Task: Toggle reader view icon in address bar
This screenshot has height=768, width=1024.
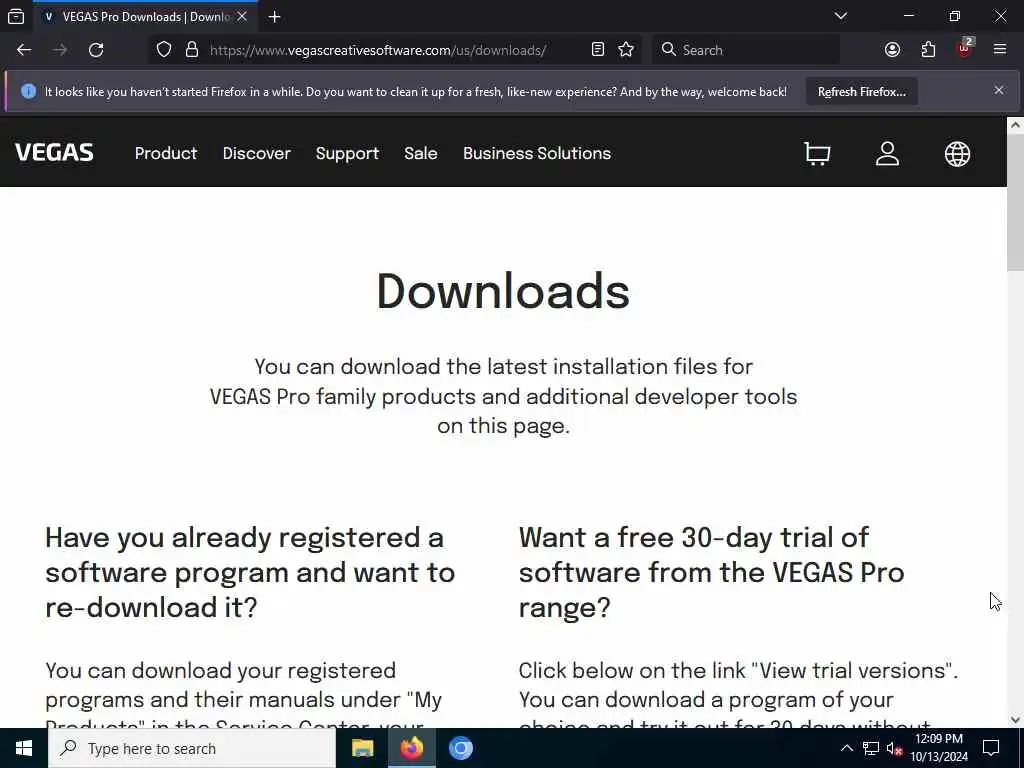Action: coord(598,50)
